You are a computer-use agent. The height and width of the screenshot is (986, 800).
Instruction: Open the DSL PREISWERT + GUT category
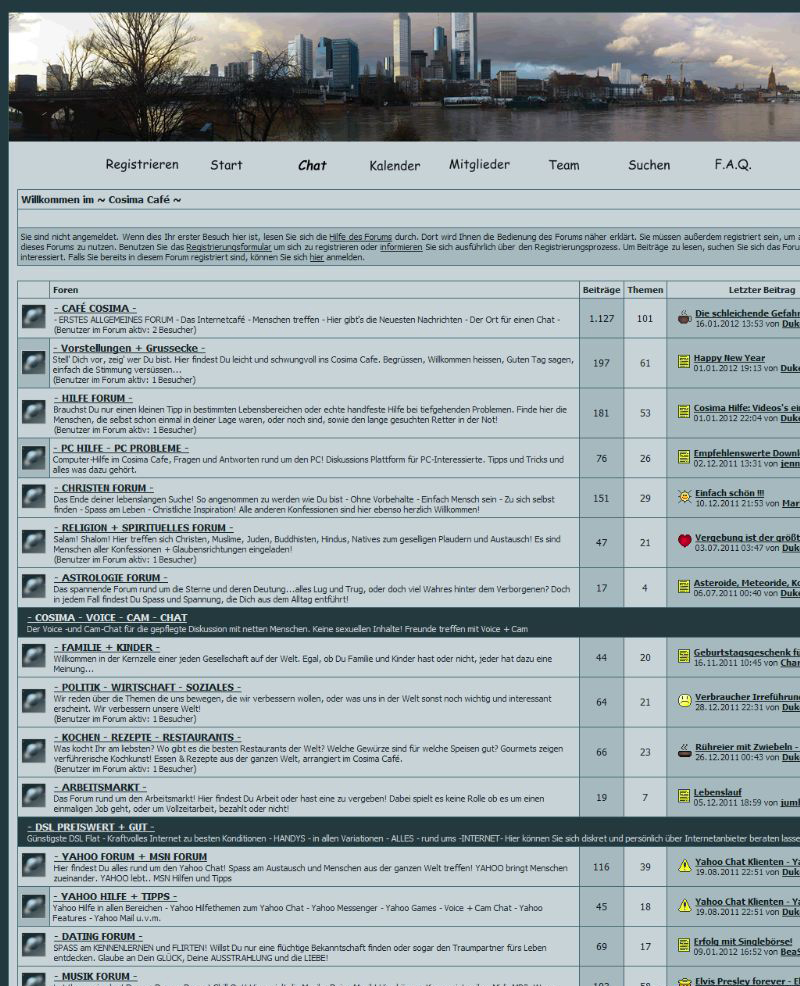tap(91, 827)
